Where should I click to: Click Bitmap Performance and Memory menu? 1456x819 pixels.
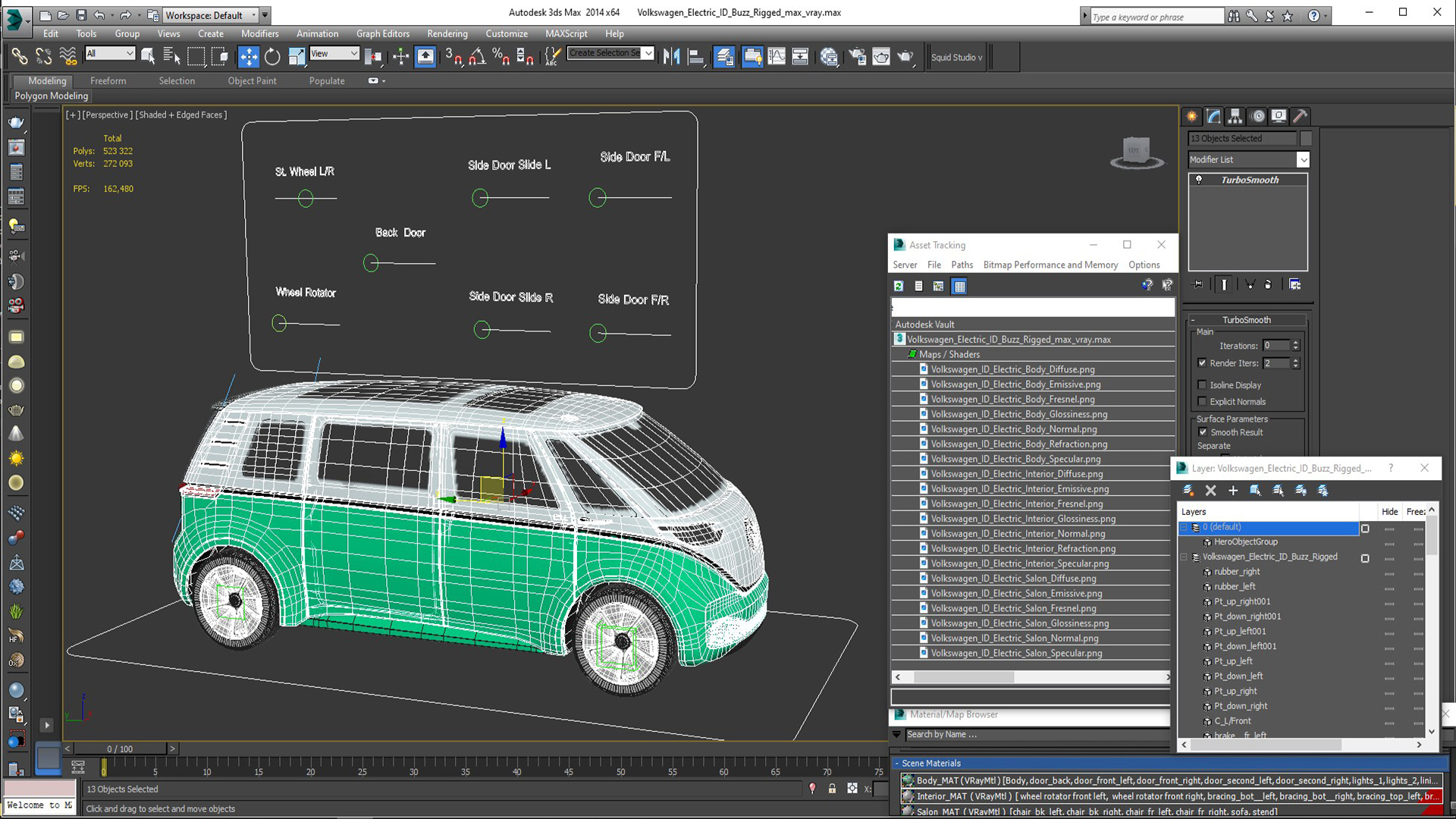[1050, 265]
